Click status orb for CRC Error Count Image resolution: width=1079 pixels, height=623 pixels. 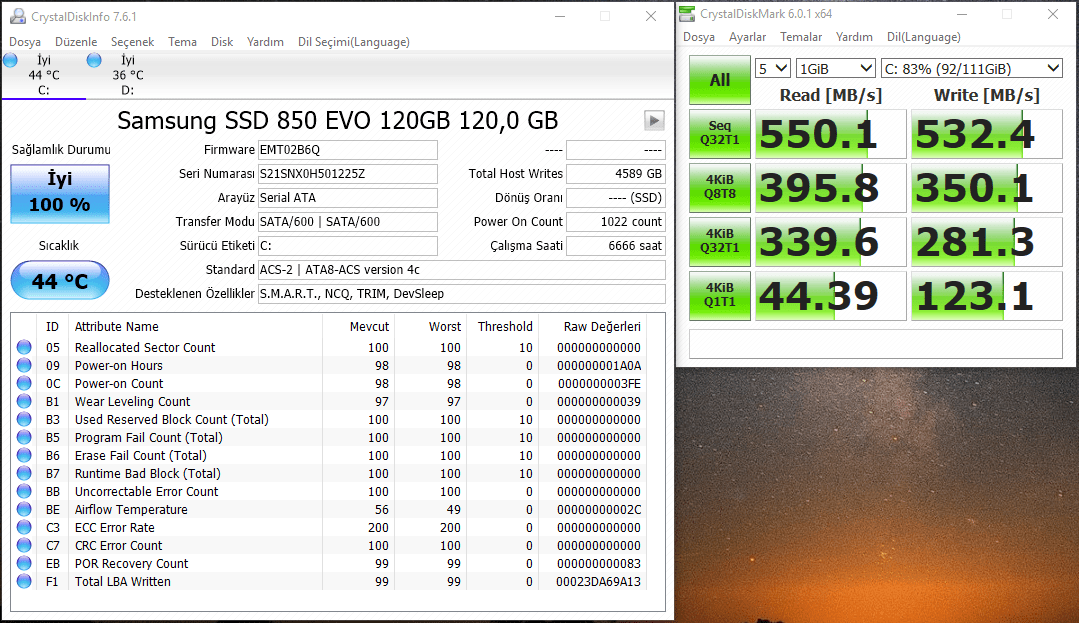point(24,545)
